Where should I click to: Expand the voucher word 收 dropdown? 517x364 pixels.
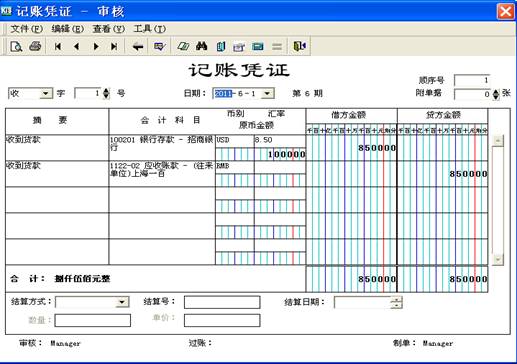click(x=46, y=94)
